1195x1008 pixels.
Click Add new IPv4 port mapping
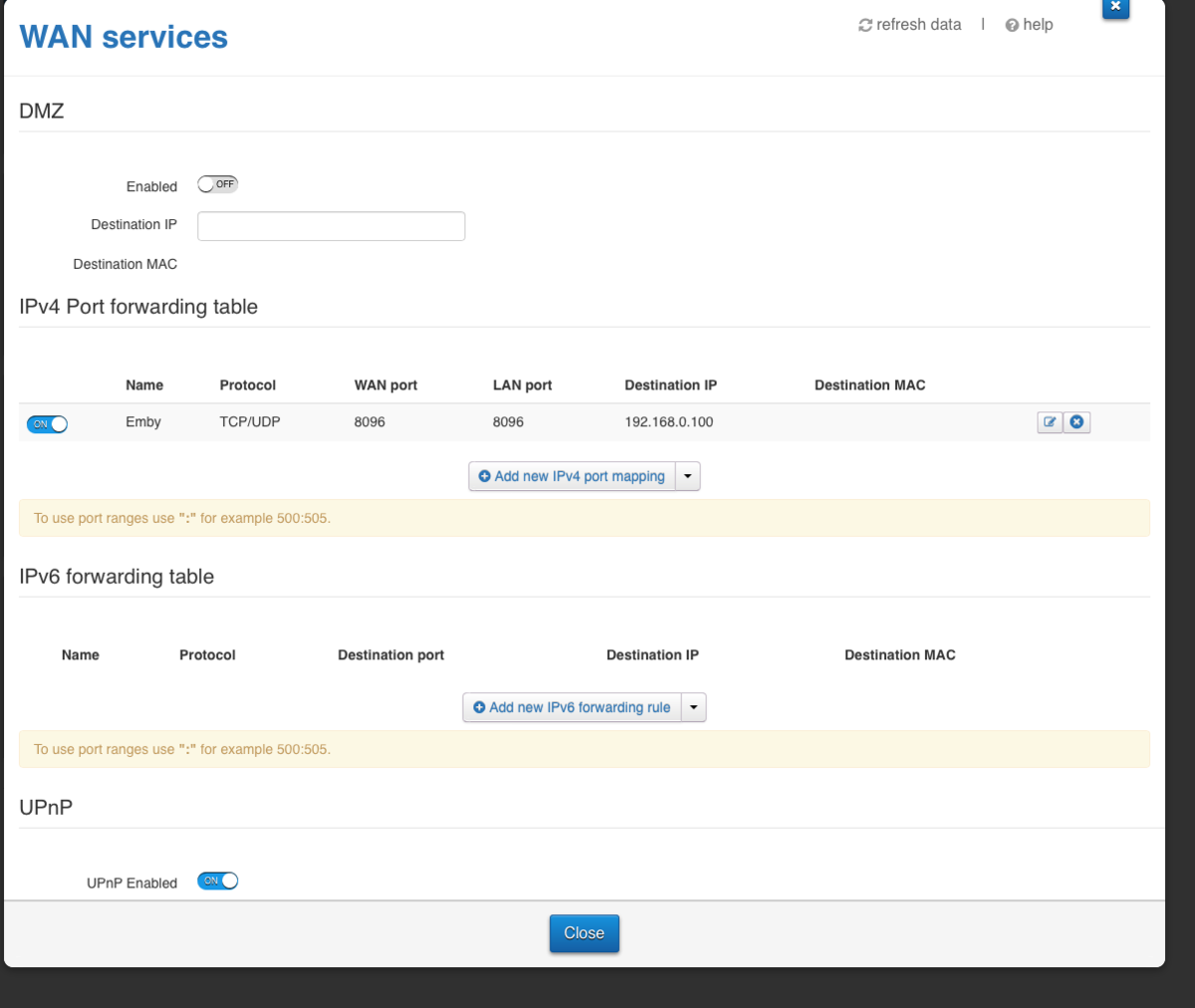click(572, 476)
